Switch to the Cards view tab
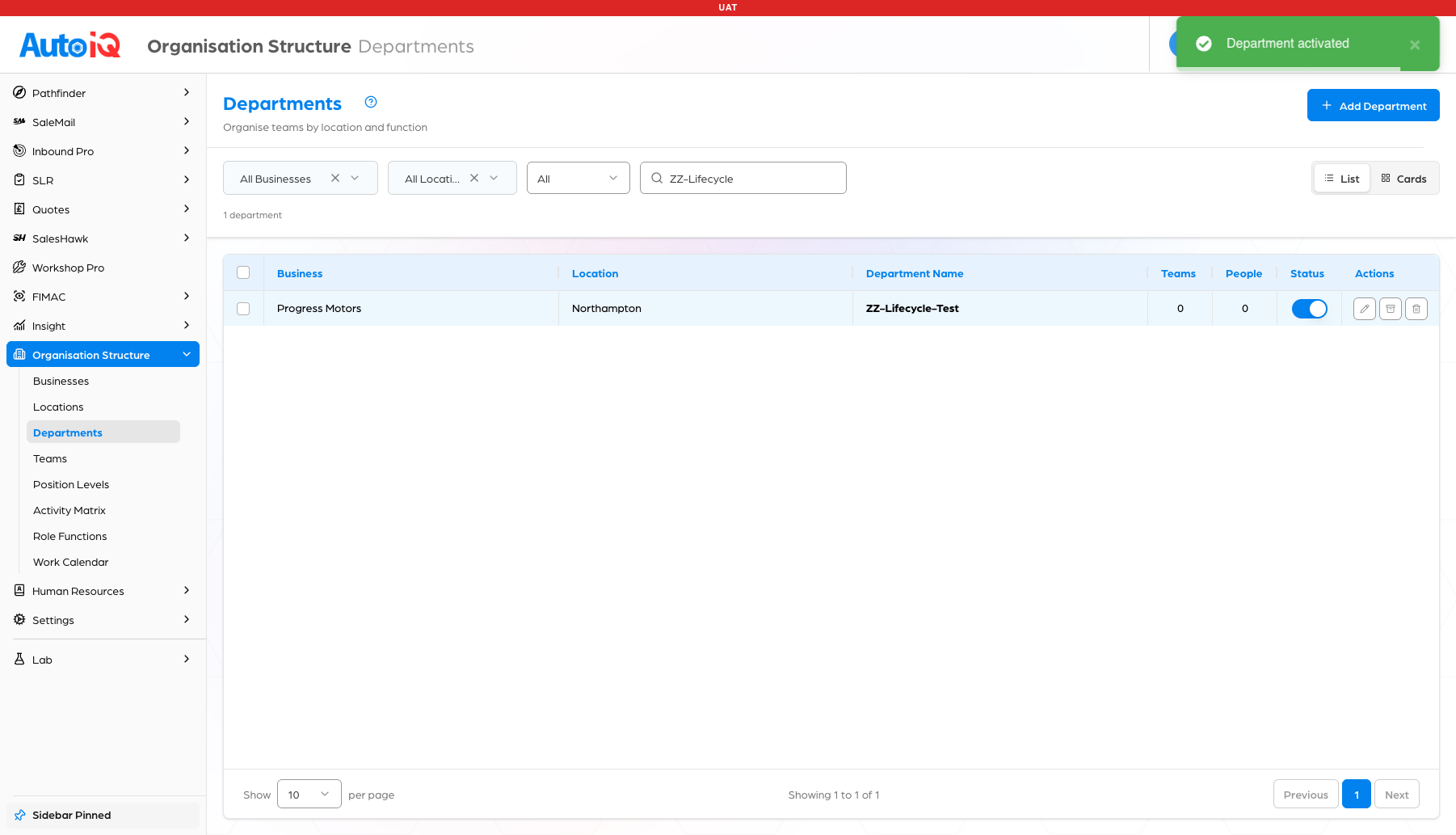The image size is (1456, 835). [x=1404, y=179]
